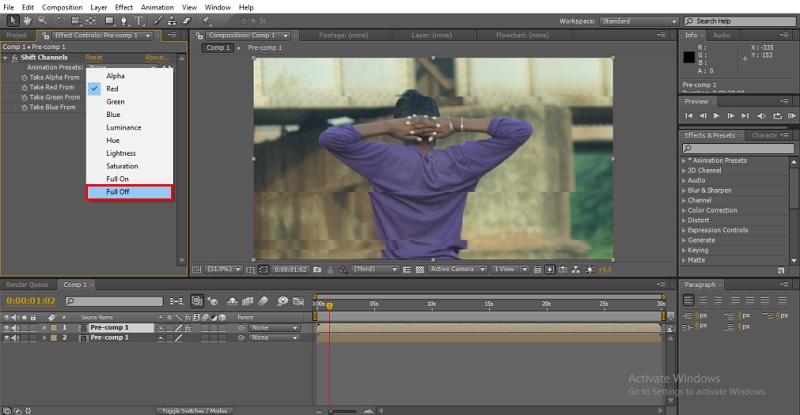This screenshot has height=415, width=800.
Task: Switch to the Render Queue tab
Action: (x=27, y=285)
